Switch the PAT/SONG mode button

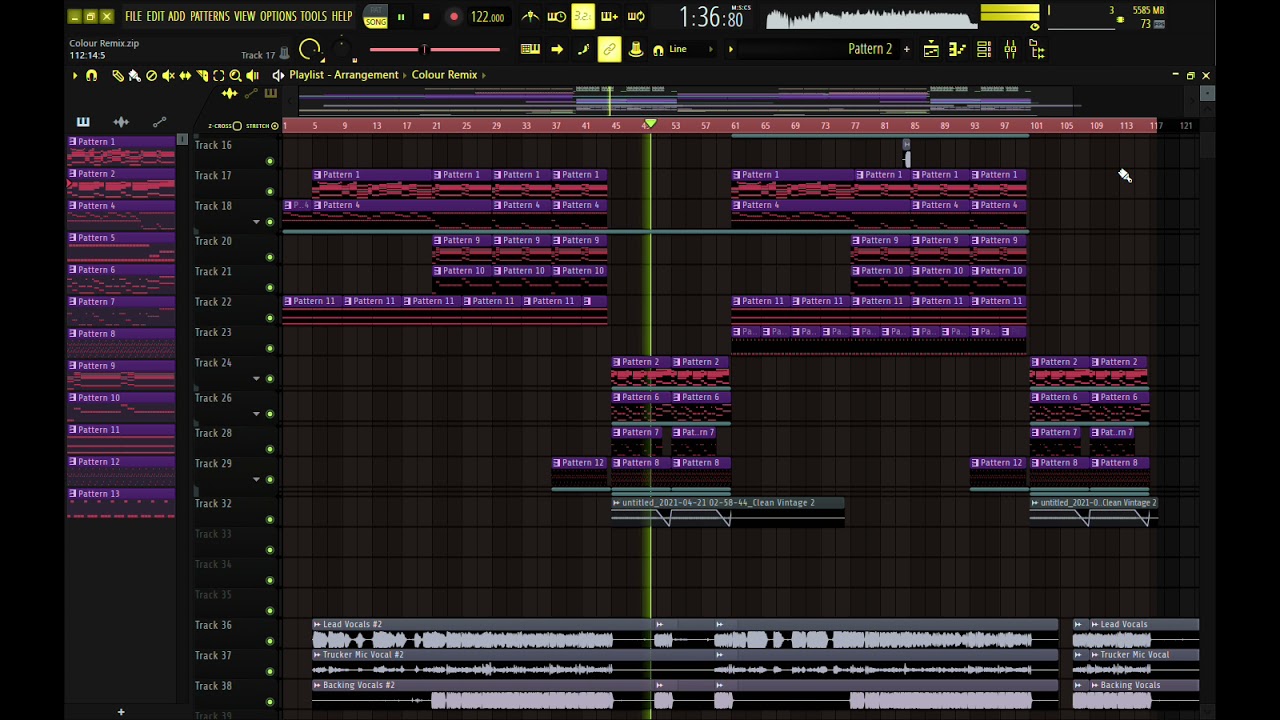(x=376, y=17)
